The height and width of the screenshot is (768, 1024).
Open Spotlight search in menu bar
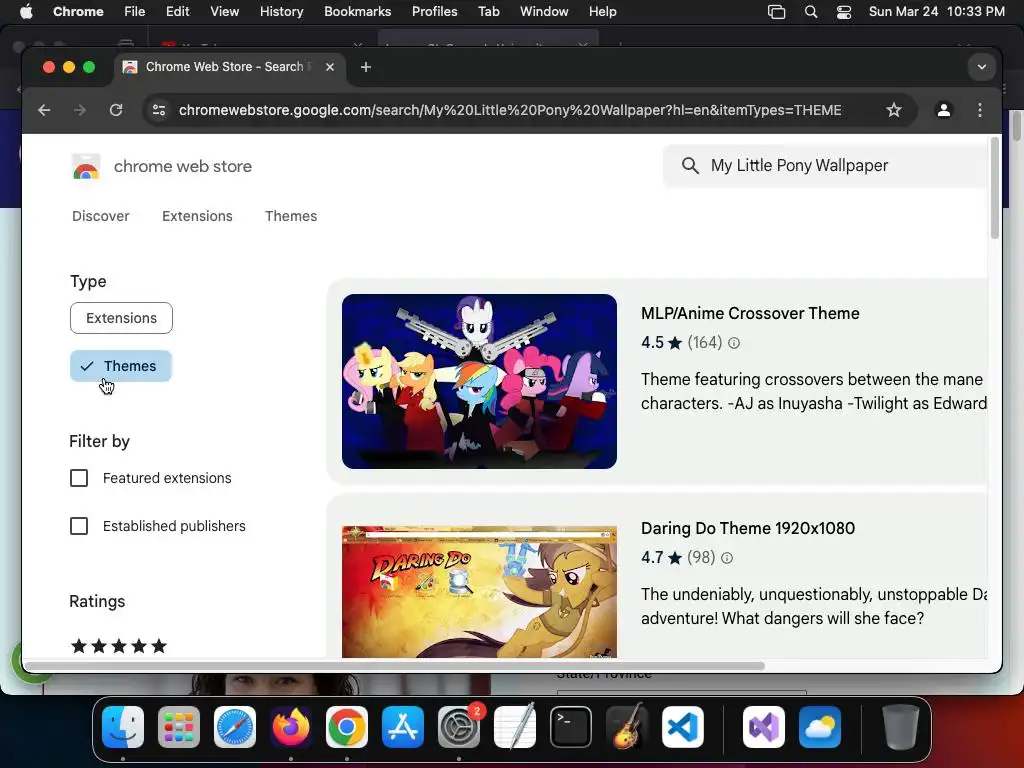pos(810,12)
